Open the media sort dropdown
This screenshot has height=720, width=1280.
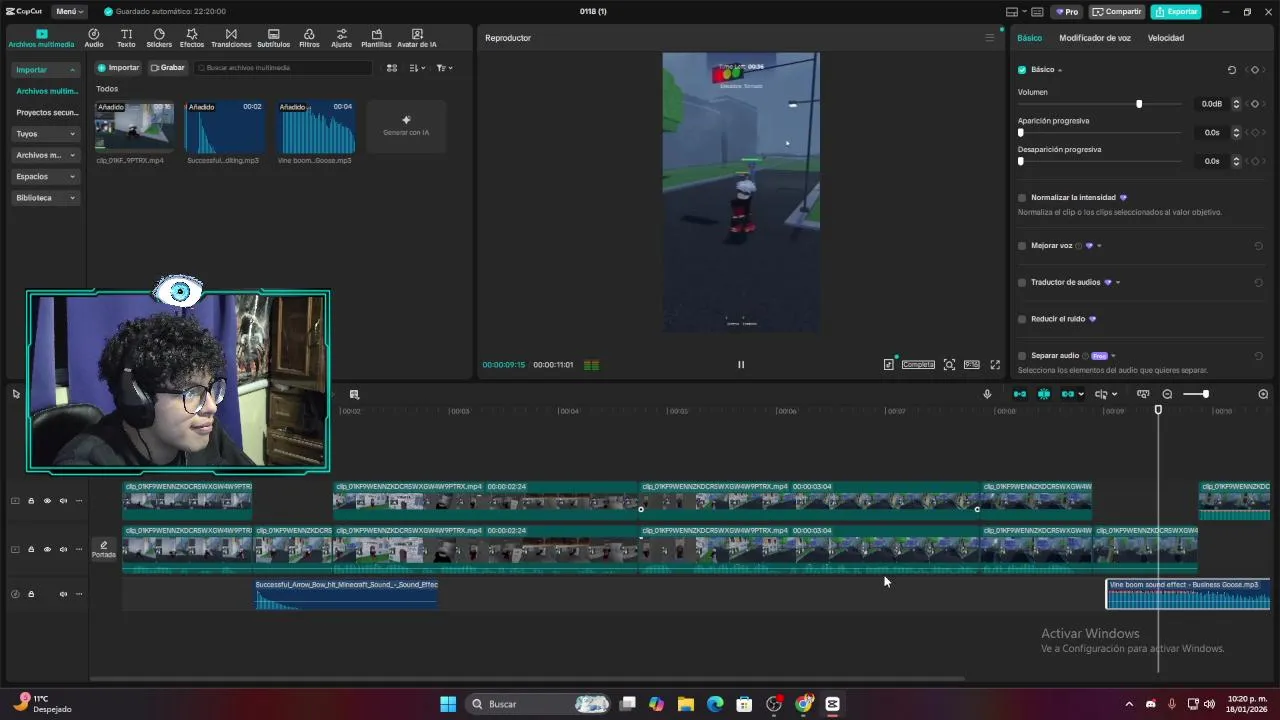pos(418,68)
